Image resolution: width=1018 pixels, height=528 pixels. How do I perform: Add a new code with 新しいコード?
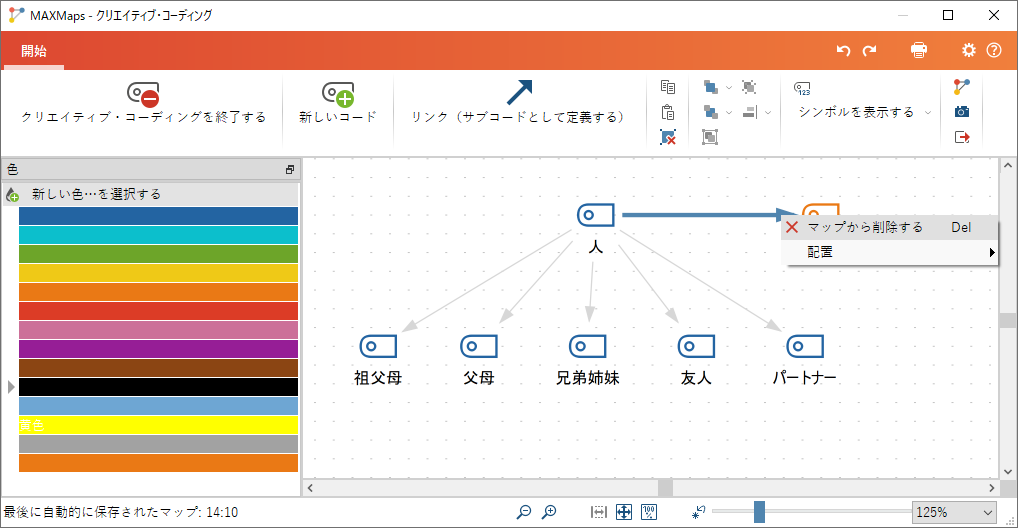point(338,103)
